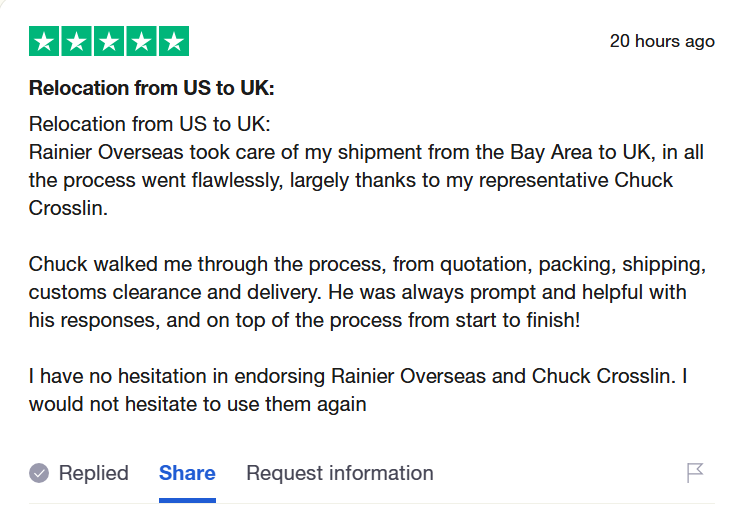Click the fifth green rating star
The image size is (737, 517).
[173, 41]
